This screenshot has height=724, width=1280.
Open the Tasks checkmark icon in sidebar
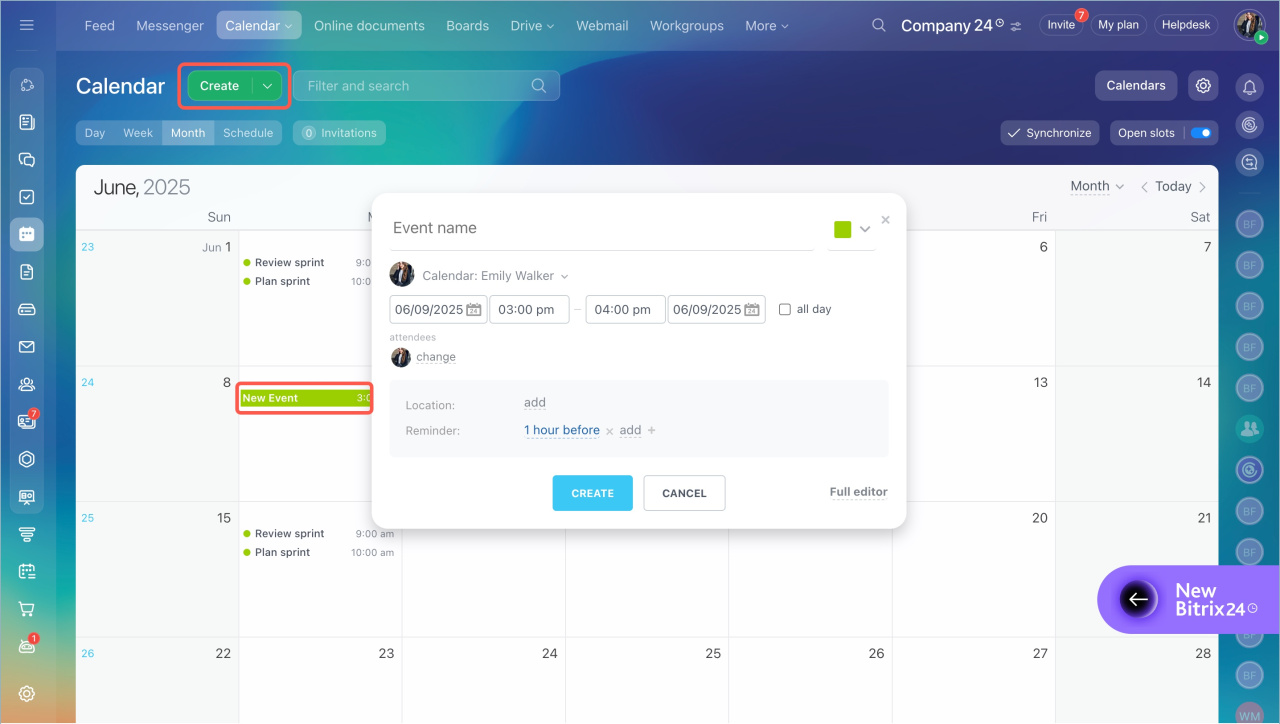coord(27,197)
